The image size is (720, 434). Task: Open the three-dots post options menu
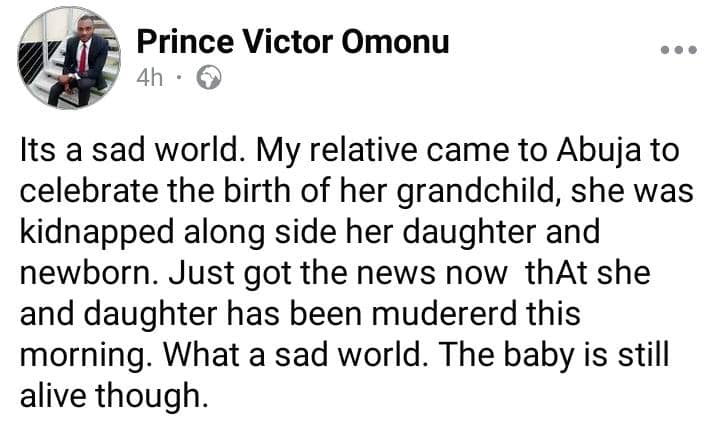coord(679,50)
